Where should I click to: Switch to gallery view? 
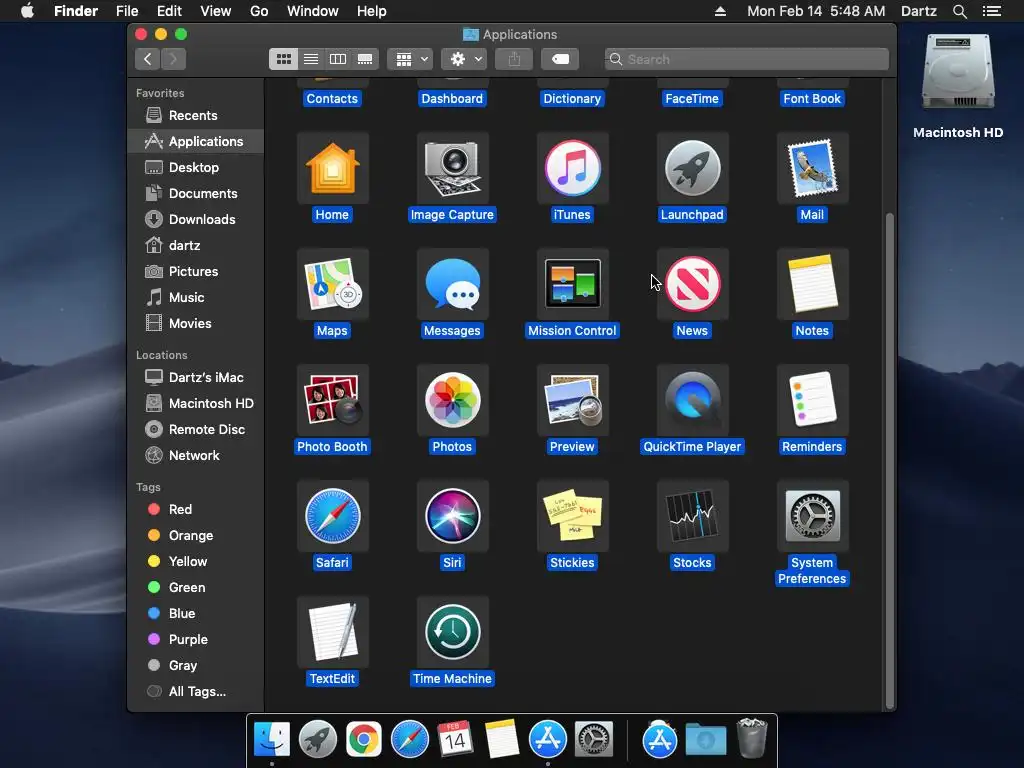pyautogui.click(x=365, y=59)
